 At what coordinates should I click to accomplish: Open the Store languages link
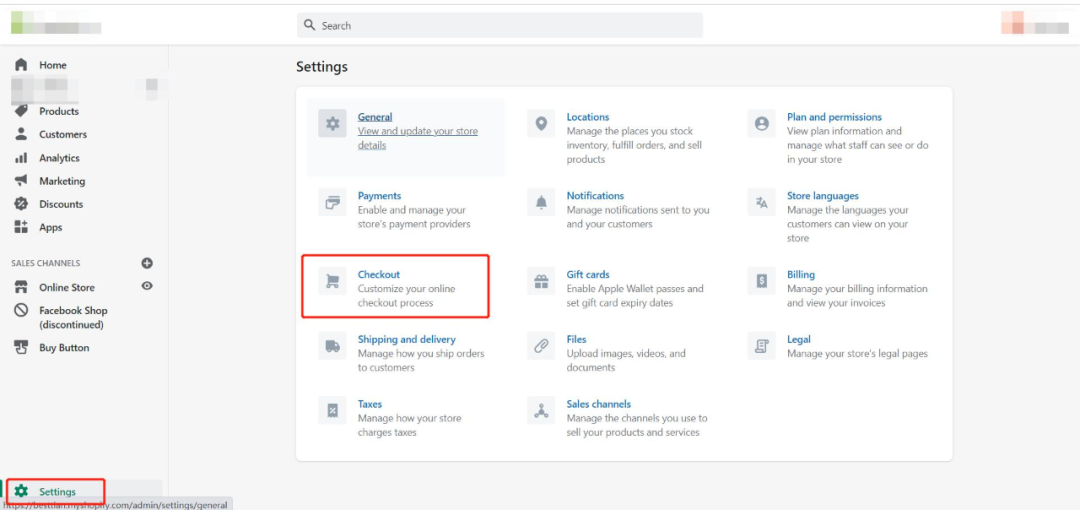point(823,196)
